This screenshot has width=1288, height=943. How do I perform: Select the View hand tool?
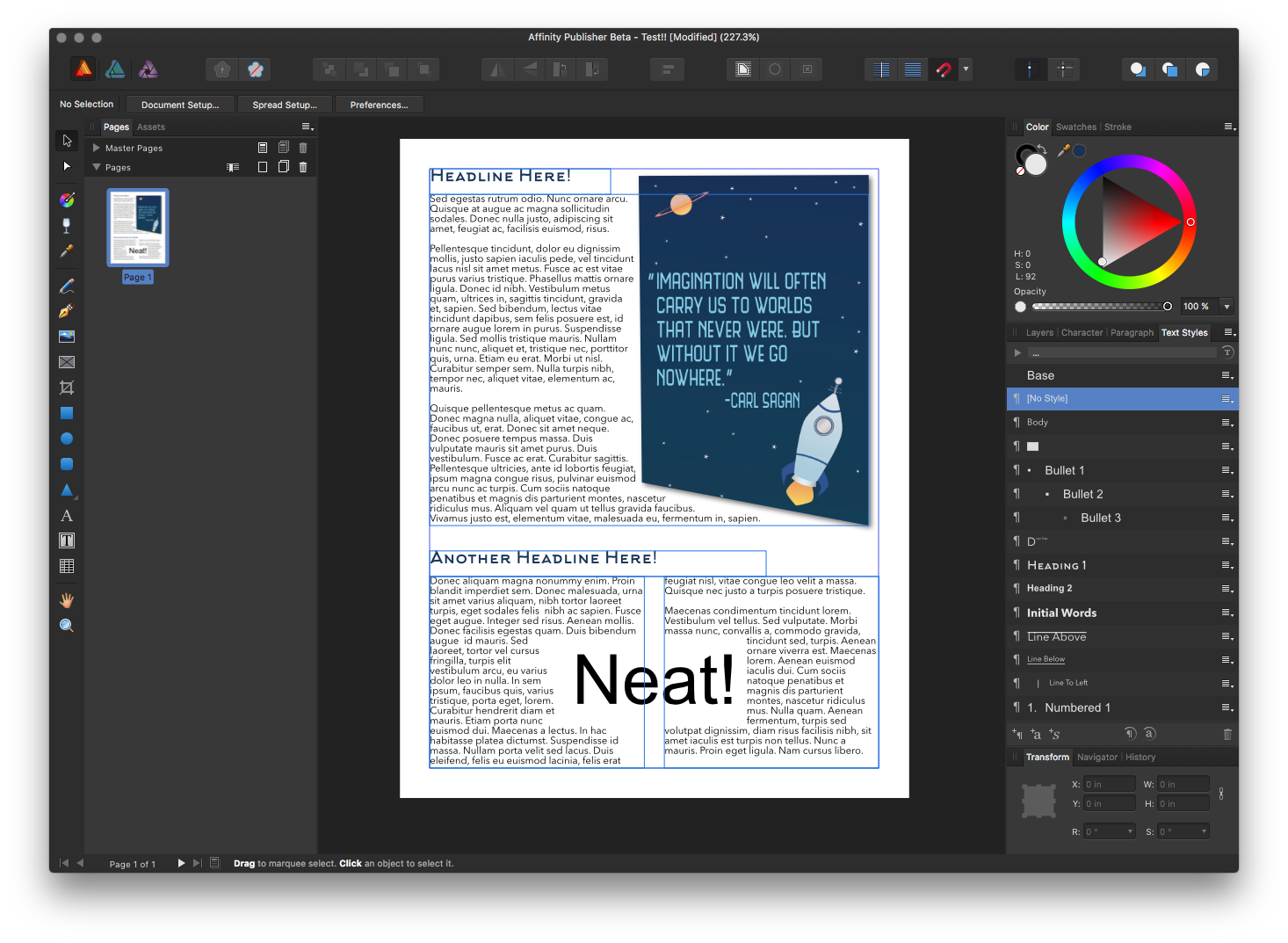tap(67, 600)
